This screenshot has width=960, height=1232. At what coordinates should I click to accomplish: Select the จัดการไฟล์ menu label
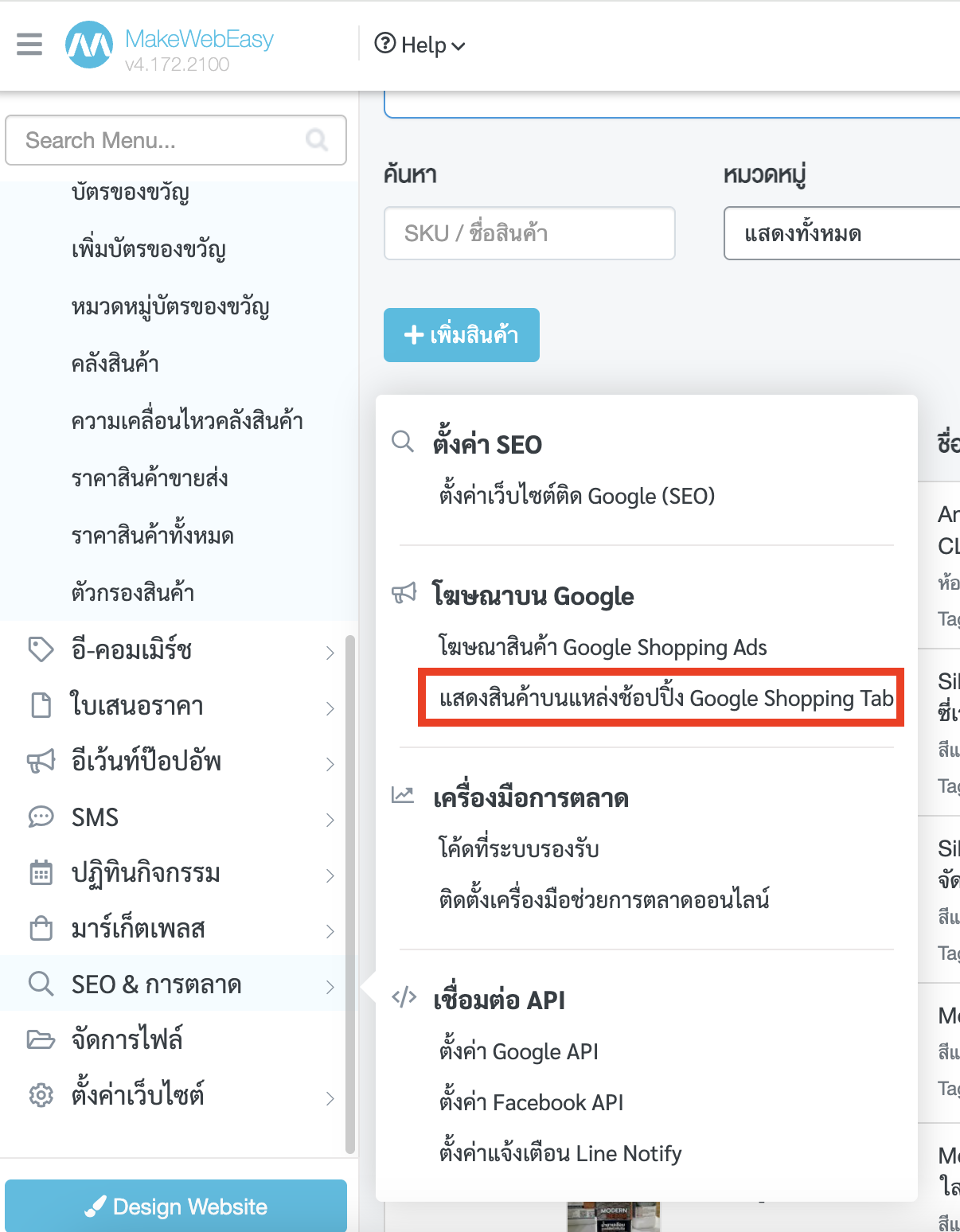(127, 1039)
